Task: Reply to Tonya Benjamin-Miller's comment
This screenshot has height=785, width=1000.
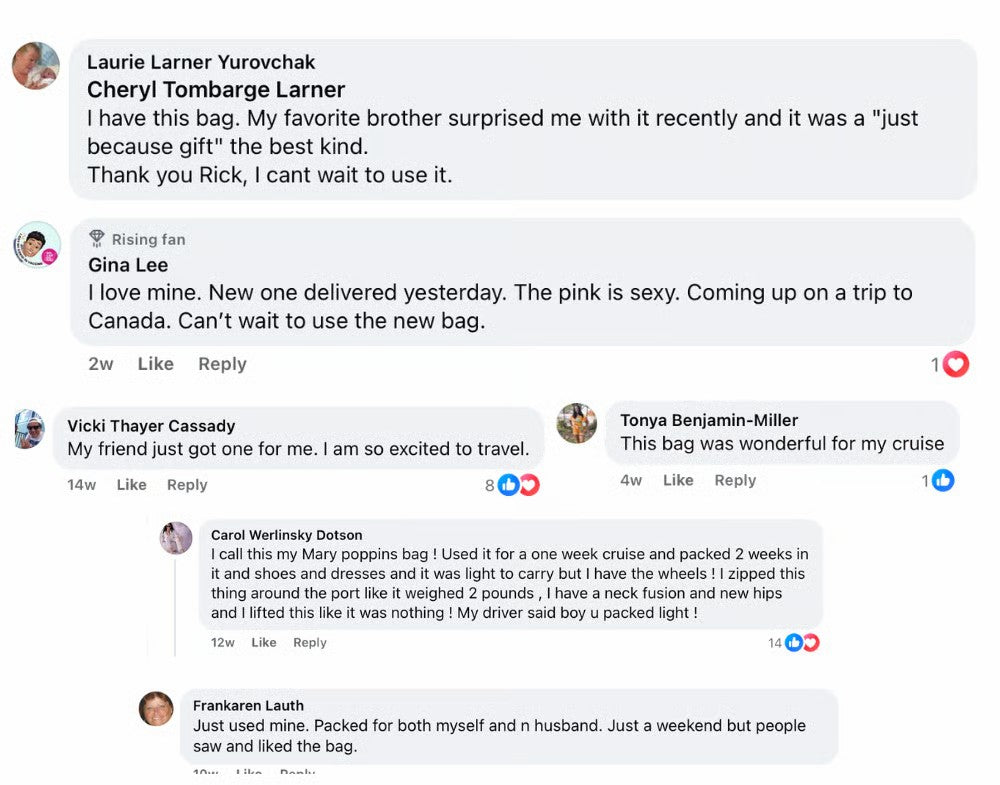Action: coord(735,480)
